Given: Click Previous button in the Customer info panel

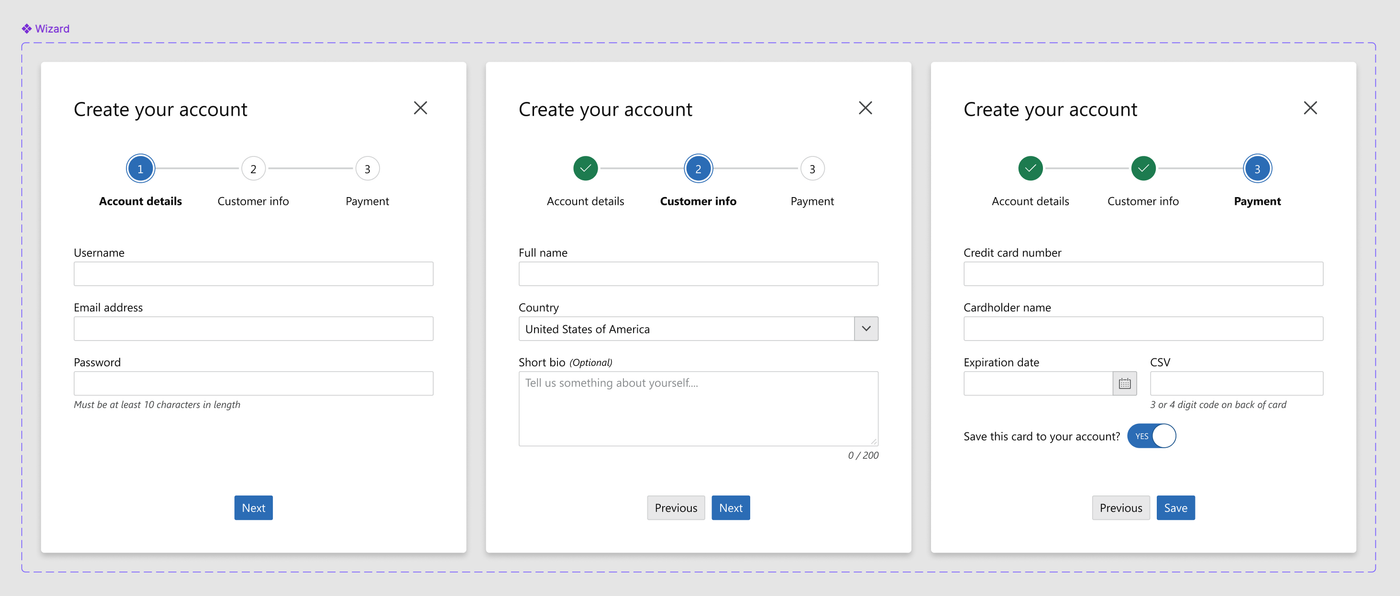Looking at the screenshot, I should pos(676,508).
